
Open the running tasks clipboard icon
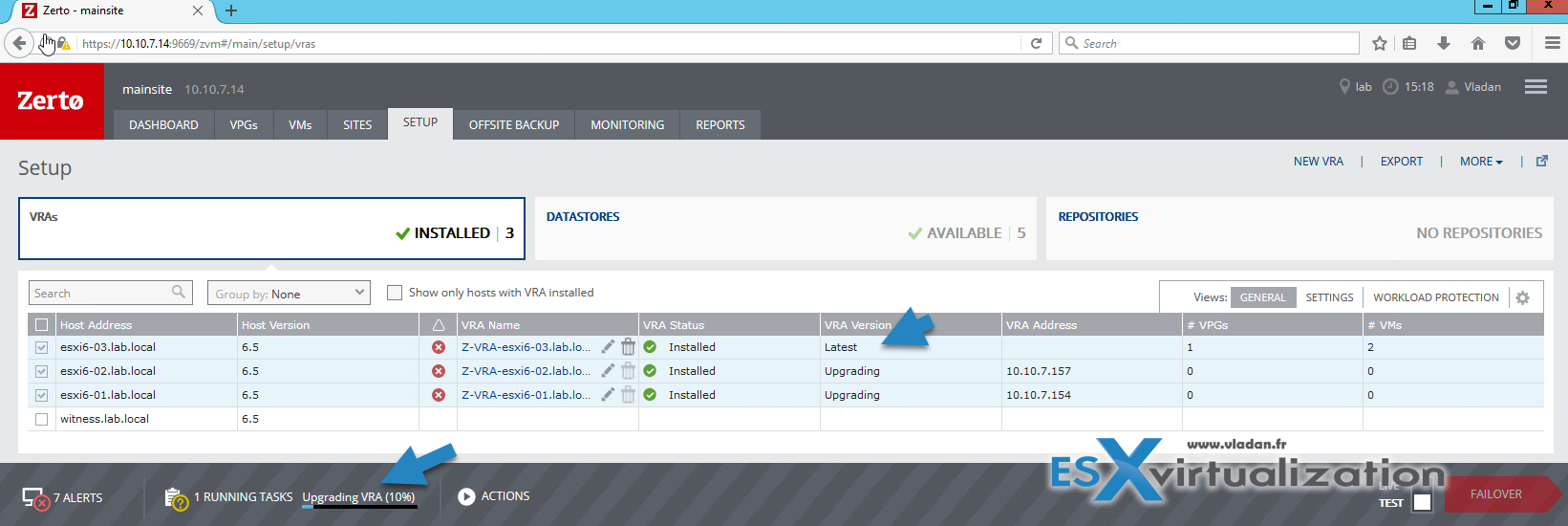point(176,498)
